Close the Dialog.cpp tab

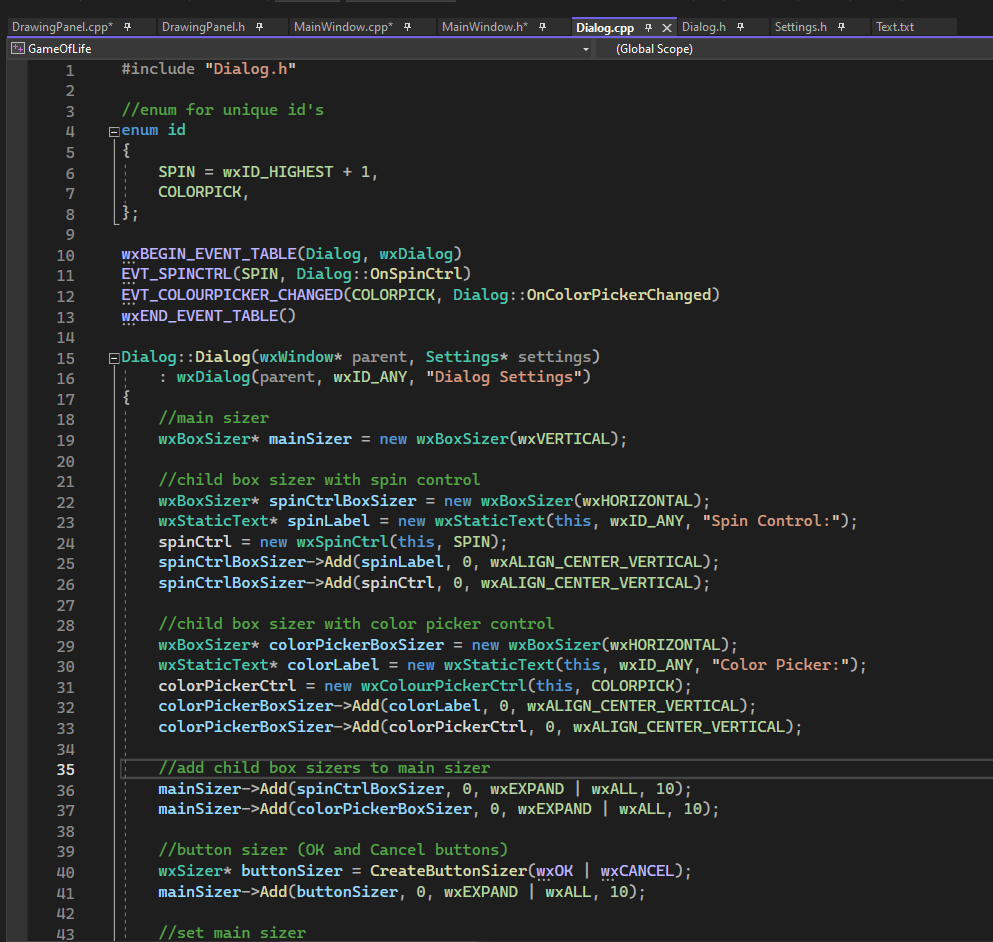point(667,28)
